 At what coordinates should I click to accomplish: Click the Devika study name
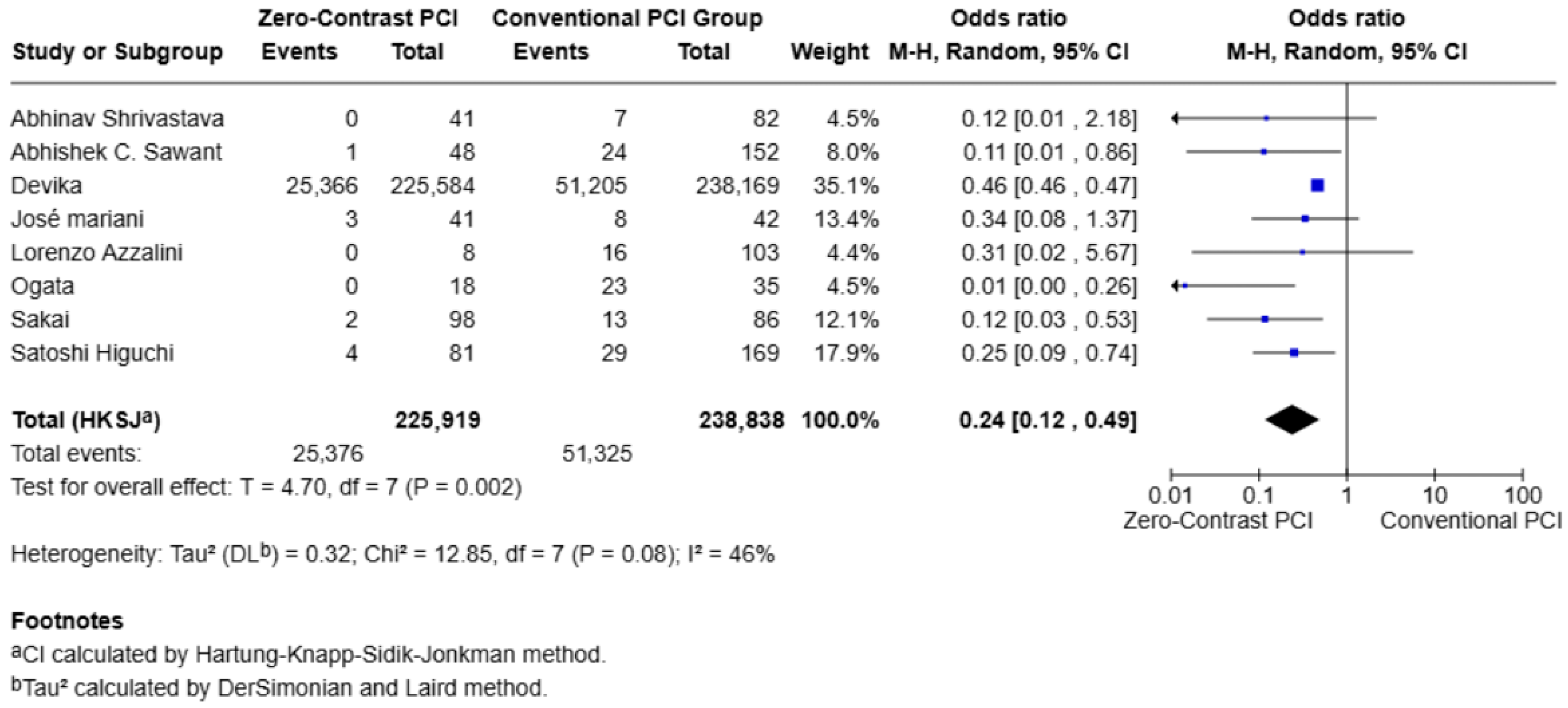(46, 185)
